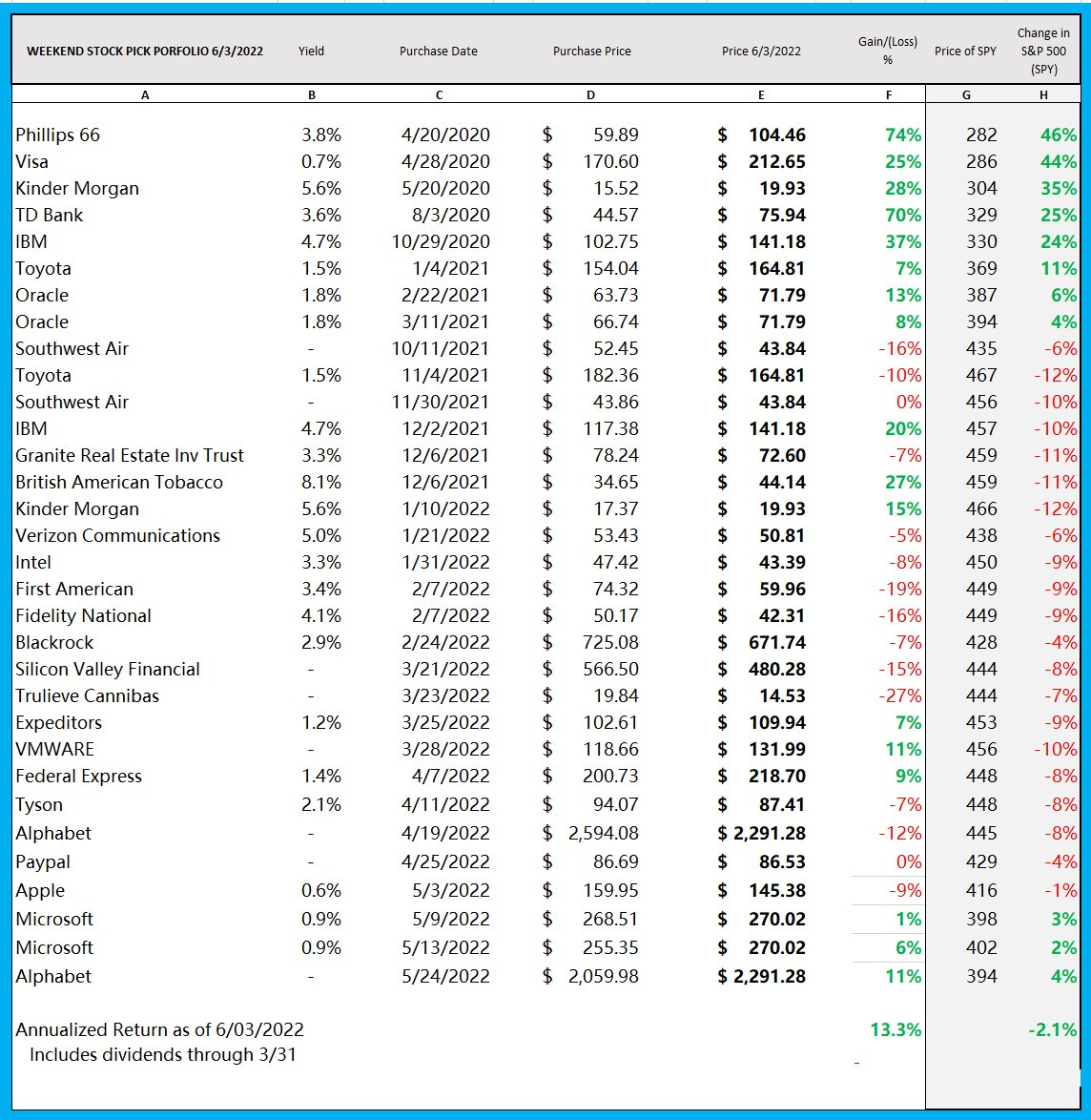Select the TD Bank name cell

click(x=50, y=215)
